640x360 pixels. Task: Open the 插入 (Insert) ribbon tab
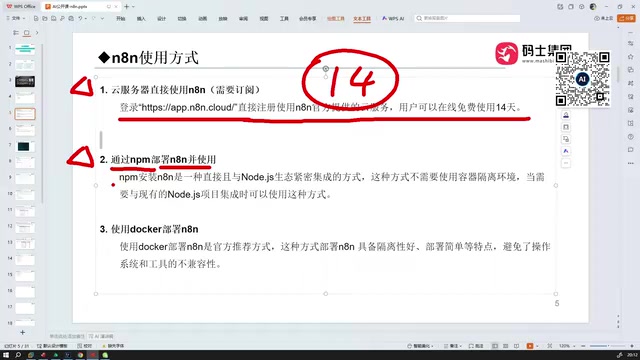click(x=141, y=18)
